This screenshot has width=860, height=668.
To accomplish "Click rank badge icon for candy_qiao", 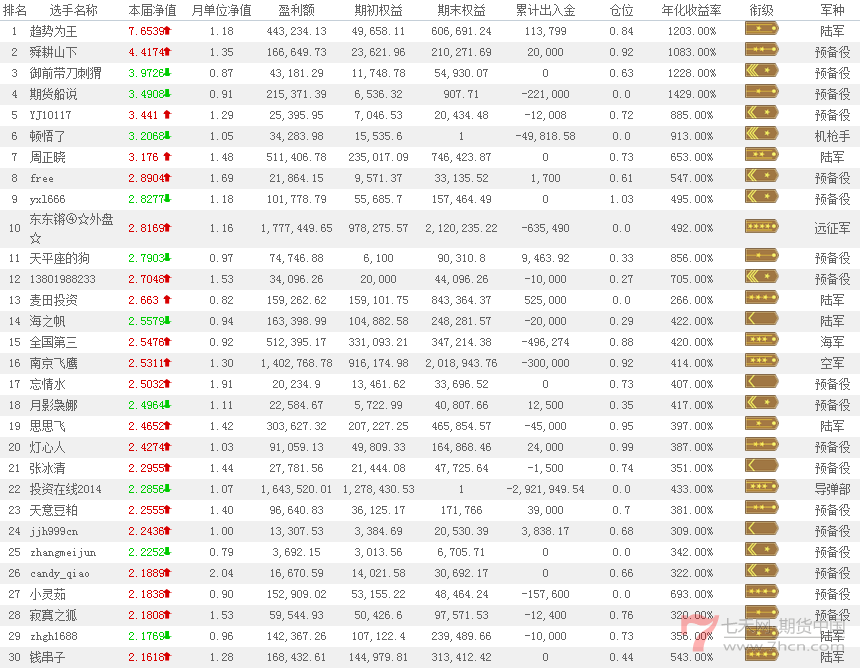I will coord(762,571).
